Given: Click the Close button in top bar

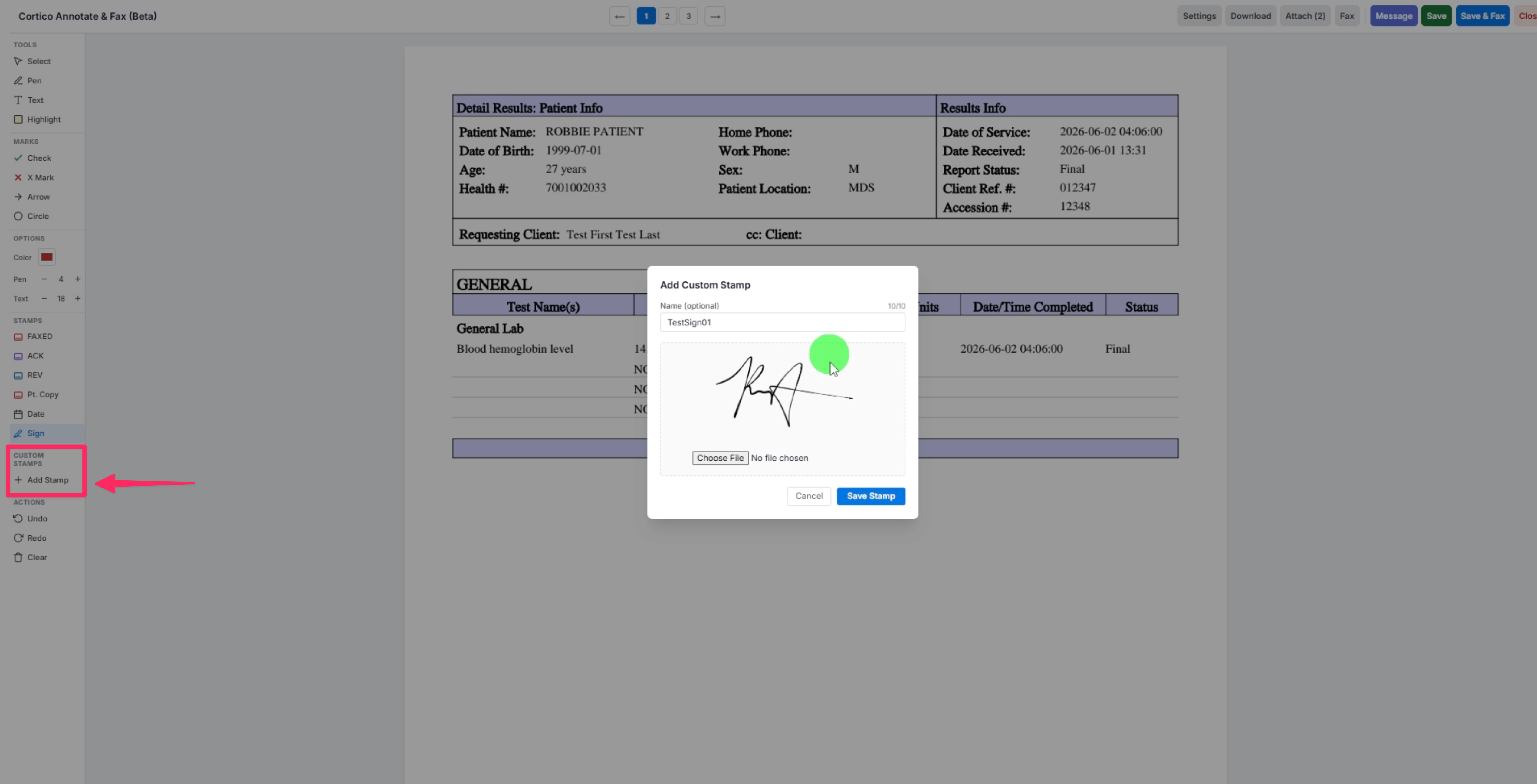Looking at the screenshot, I should (x=1527, y=16).
